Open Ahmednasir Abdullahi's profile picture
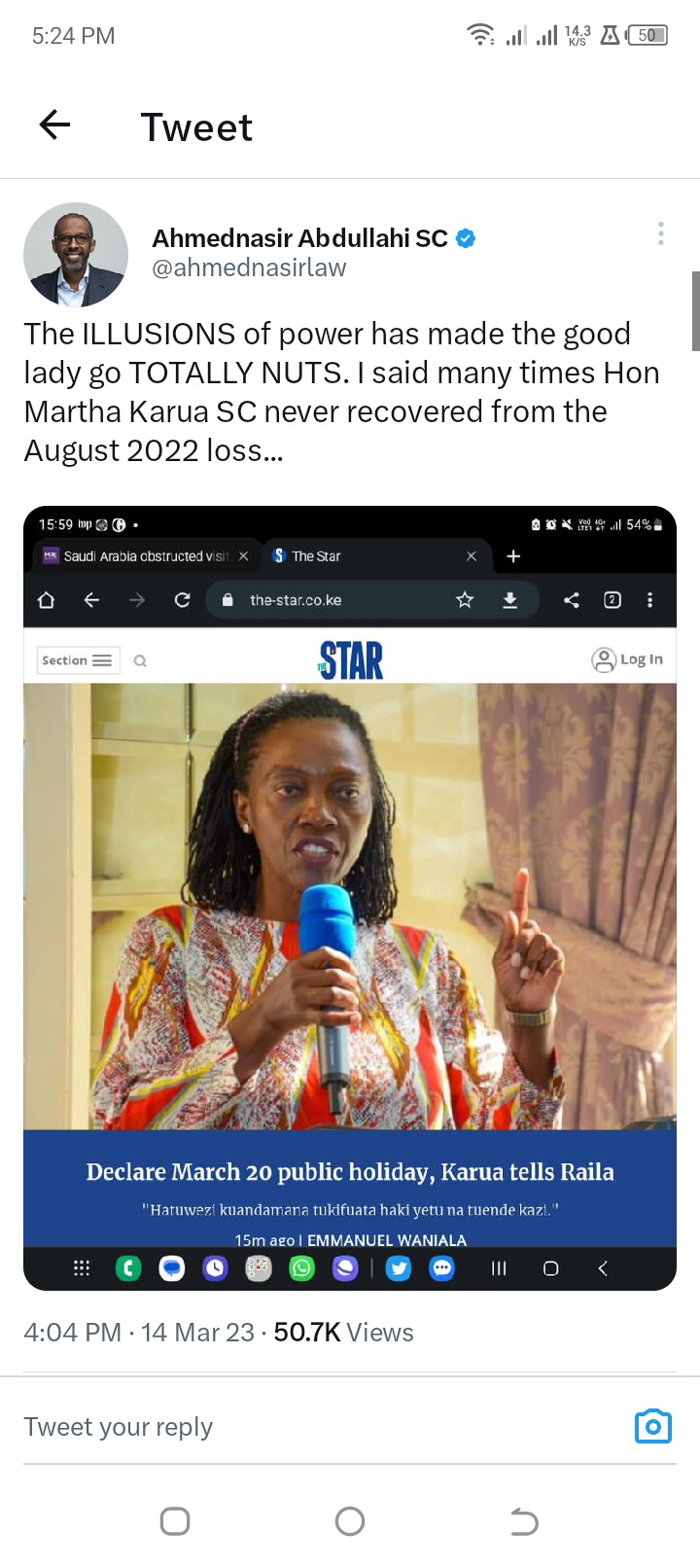Image resolution: width=700 pixels, height=1568 pixels. (76, 255)
